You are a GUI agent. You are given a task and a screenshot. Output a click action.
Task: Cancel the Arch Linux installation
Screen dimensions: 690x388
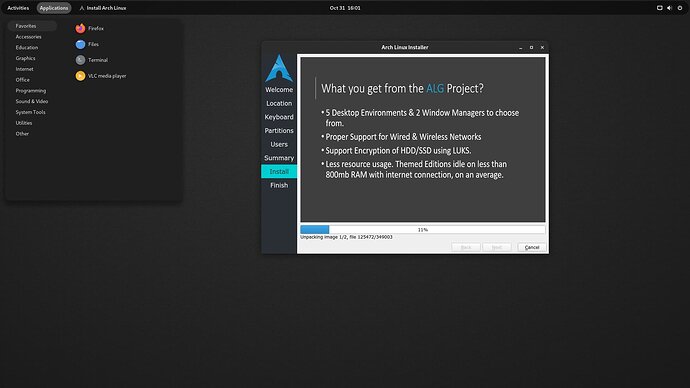[532, 247]
